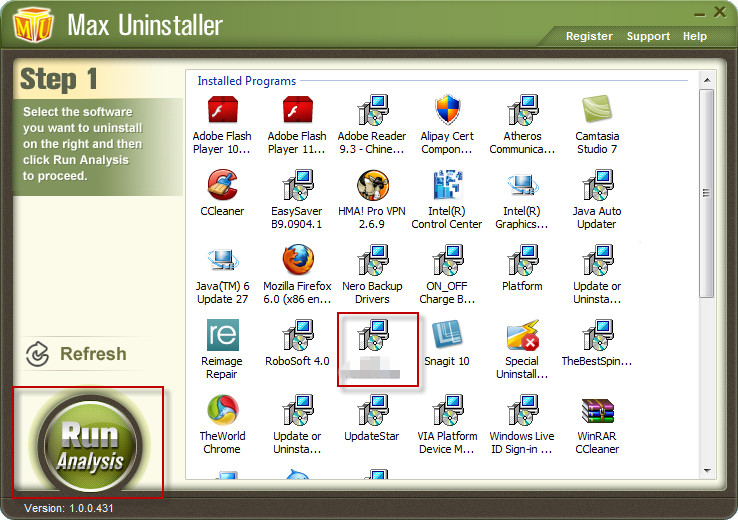Choose Java Auto Updater icon
The width and height of the screenshot is (738, 520).
[597, 185]
